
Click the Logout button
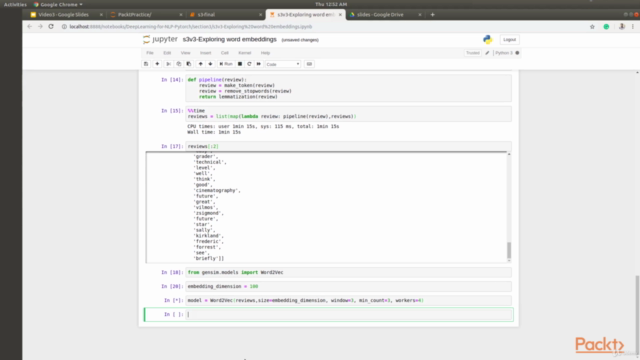509,40
